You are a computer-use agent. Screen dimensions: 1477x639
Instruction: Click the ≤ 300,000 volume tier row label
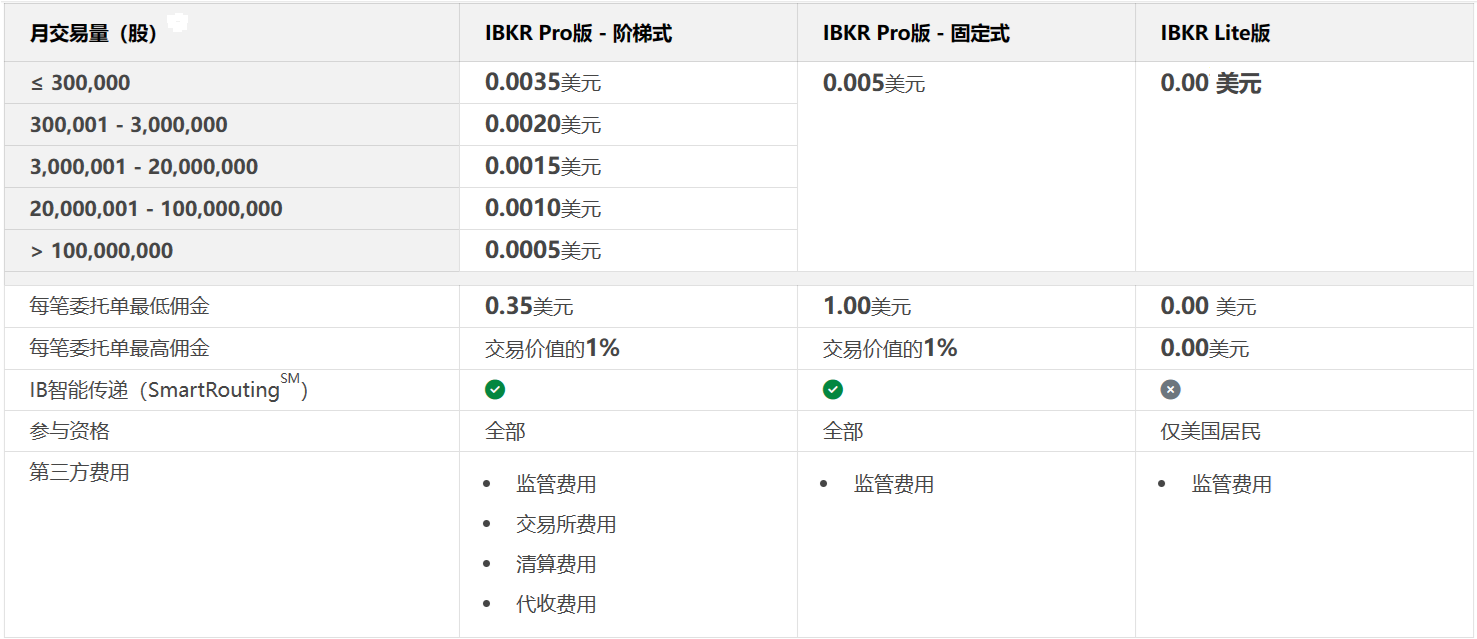pos(80,83)
